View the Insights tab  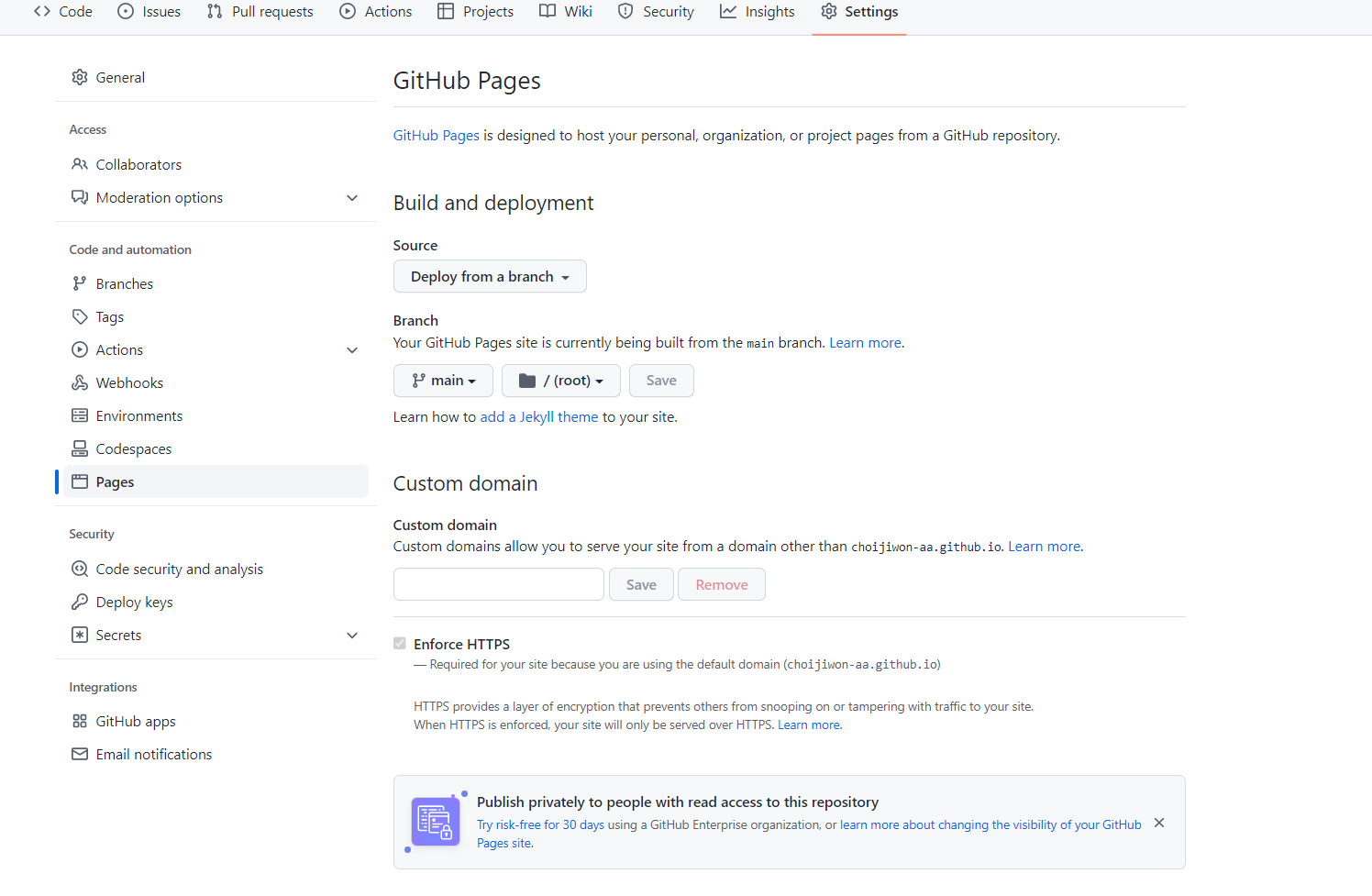[x=758, y=12]
